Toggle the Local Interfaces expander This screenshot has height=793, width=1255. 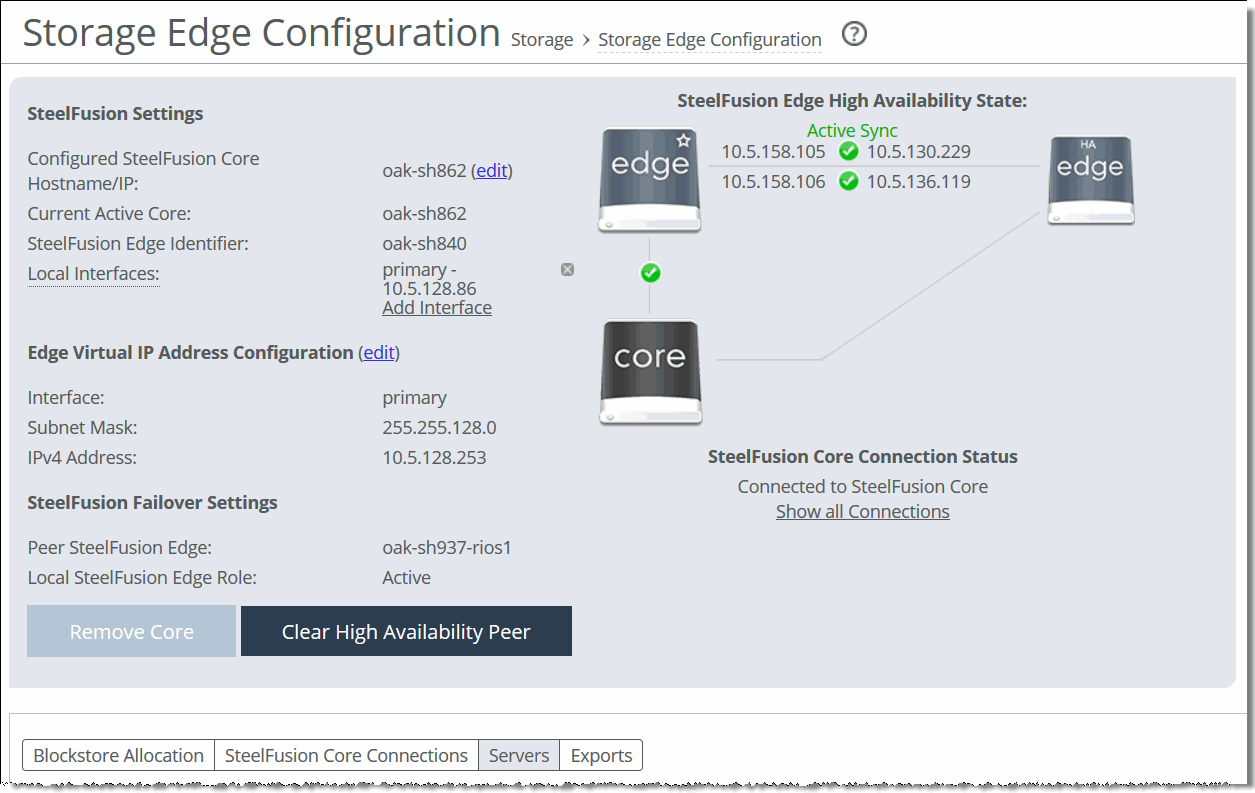(x=92, y=273)
